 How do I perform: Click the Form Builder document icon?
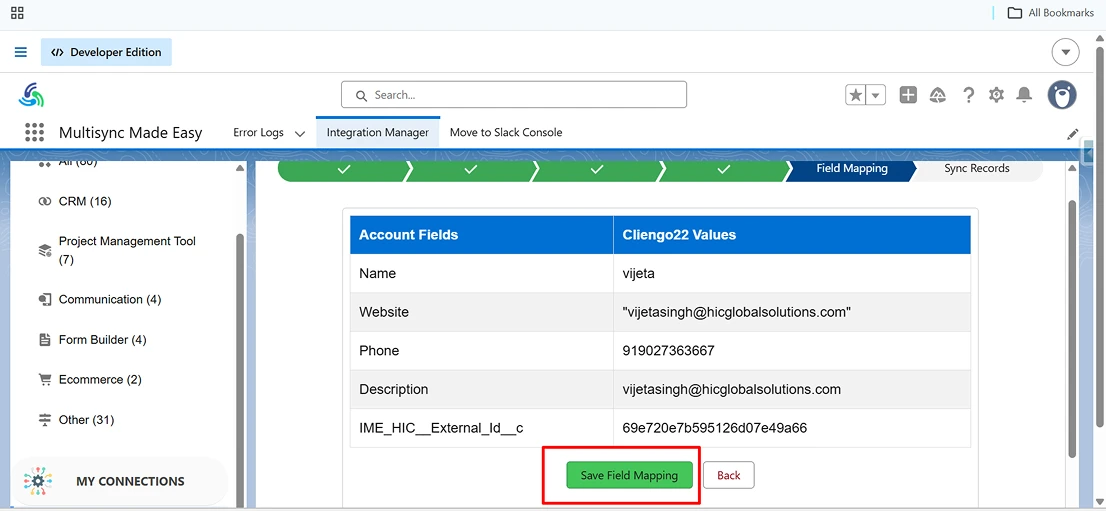click(x=44, y=340)
